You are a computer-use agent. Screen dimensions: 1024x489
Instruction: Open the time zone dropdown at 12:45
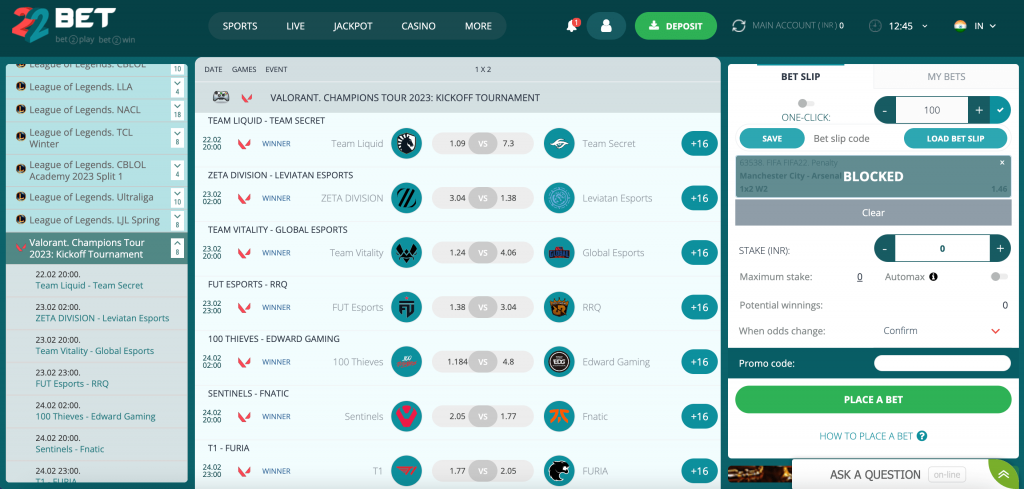[x=925, y=26]
